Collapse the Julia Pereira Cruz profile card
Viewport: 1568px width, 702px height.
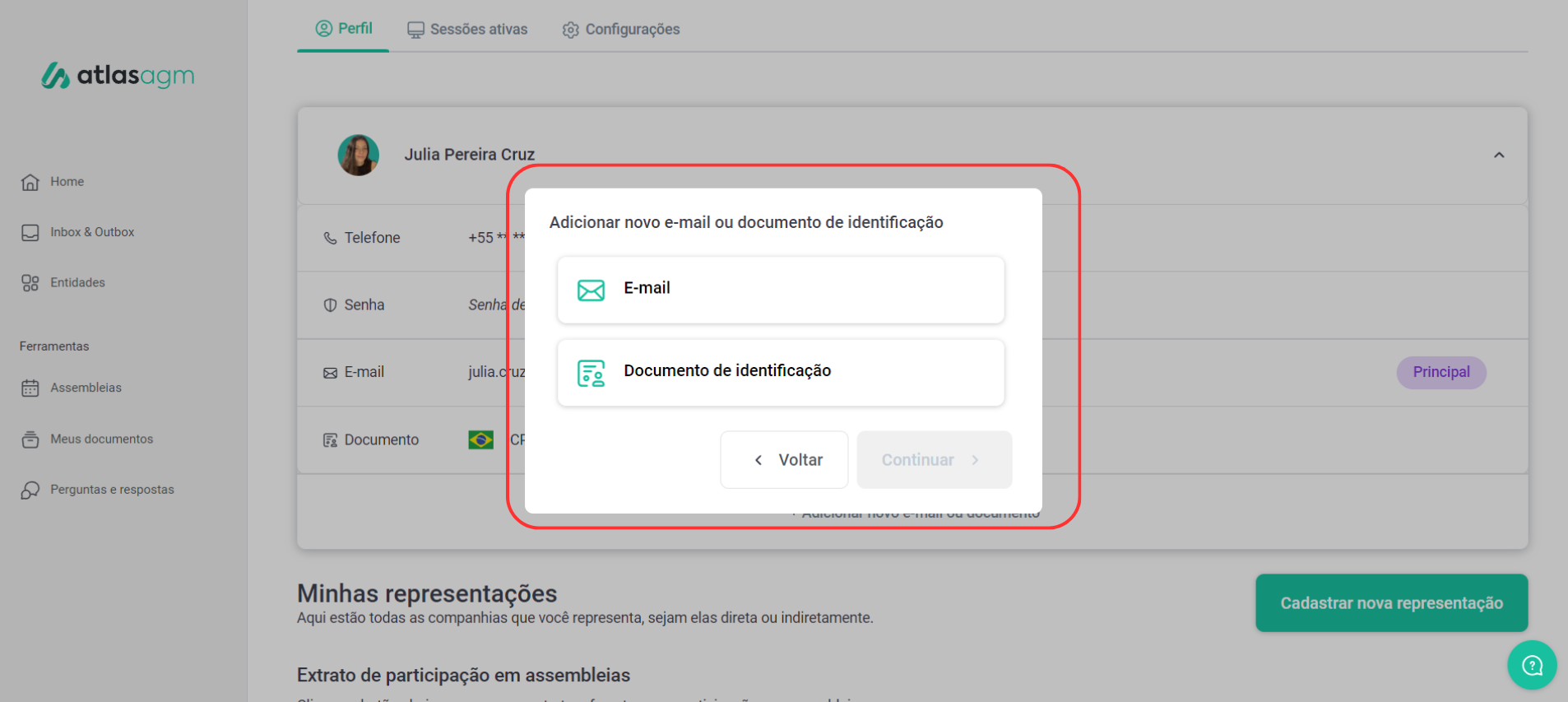coord(1498,156)
